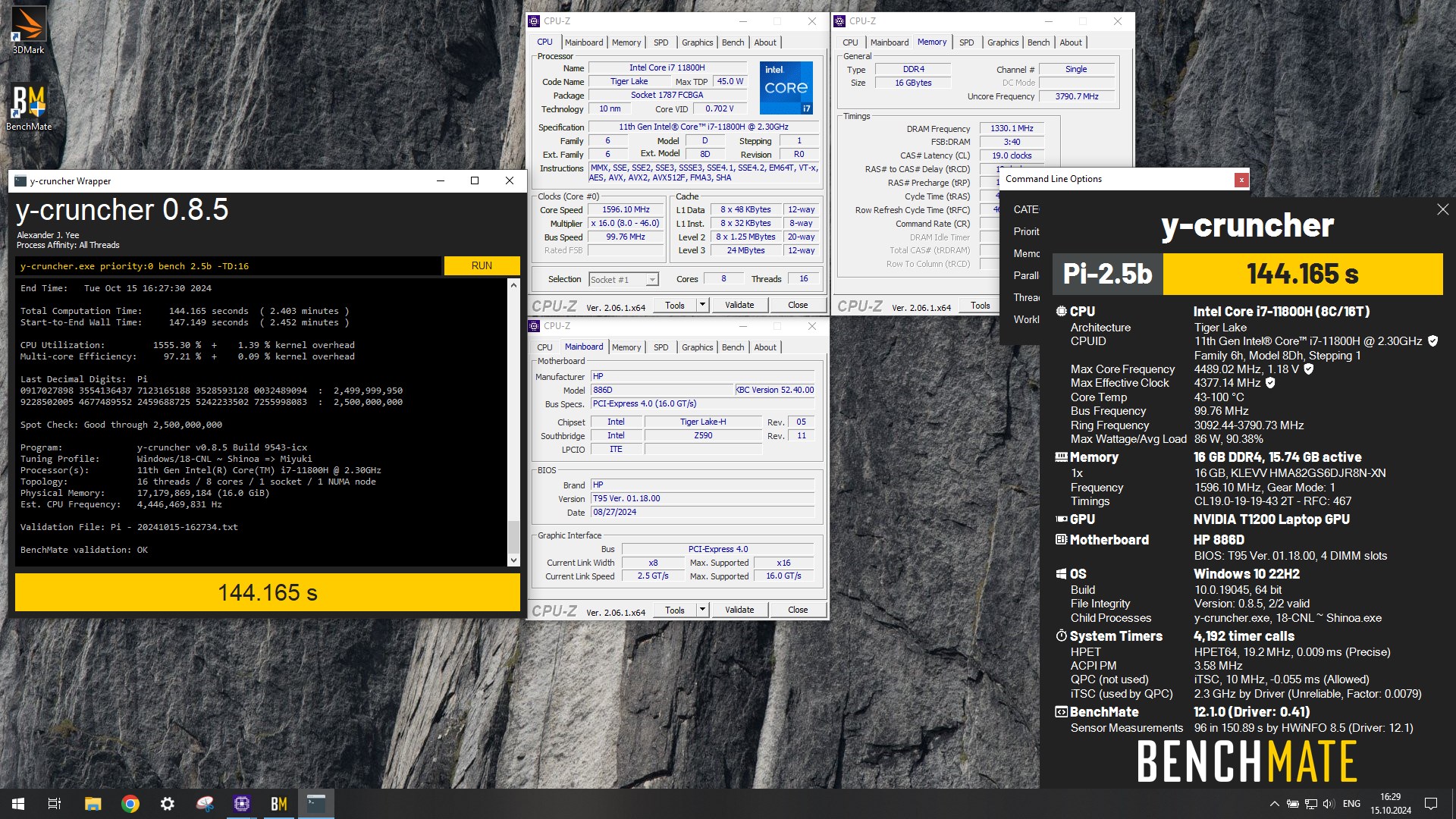Expand Tools arrow in CPU-Z Mainboard window
The height and width of the screenshot is (819, 1456).
702,610
